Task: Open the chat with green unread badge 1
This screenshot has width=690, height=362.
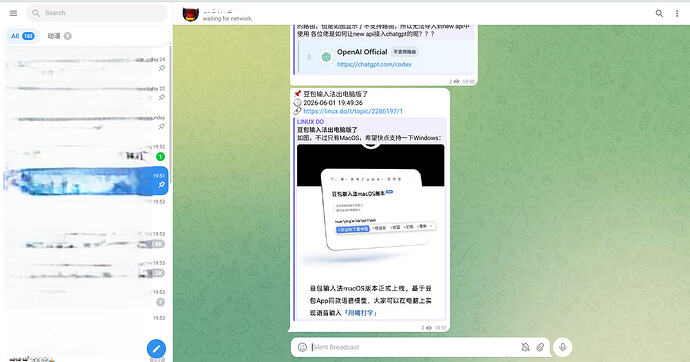Action: tap(86, 152)
